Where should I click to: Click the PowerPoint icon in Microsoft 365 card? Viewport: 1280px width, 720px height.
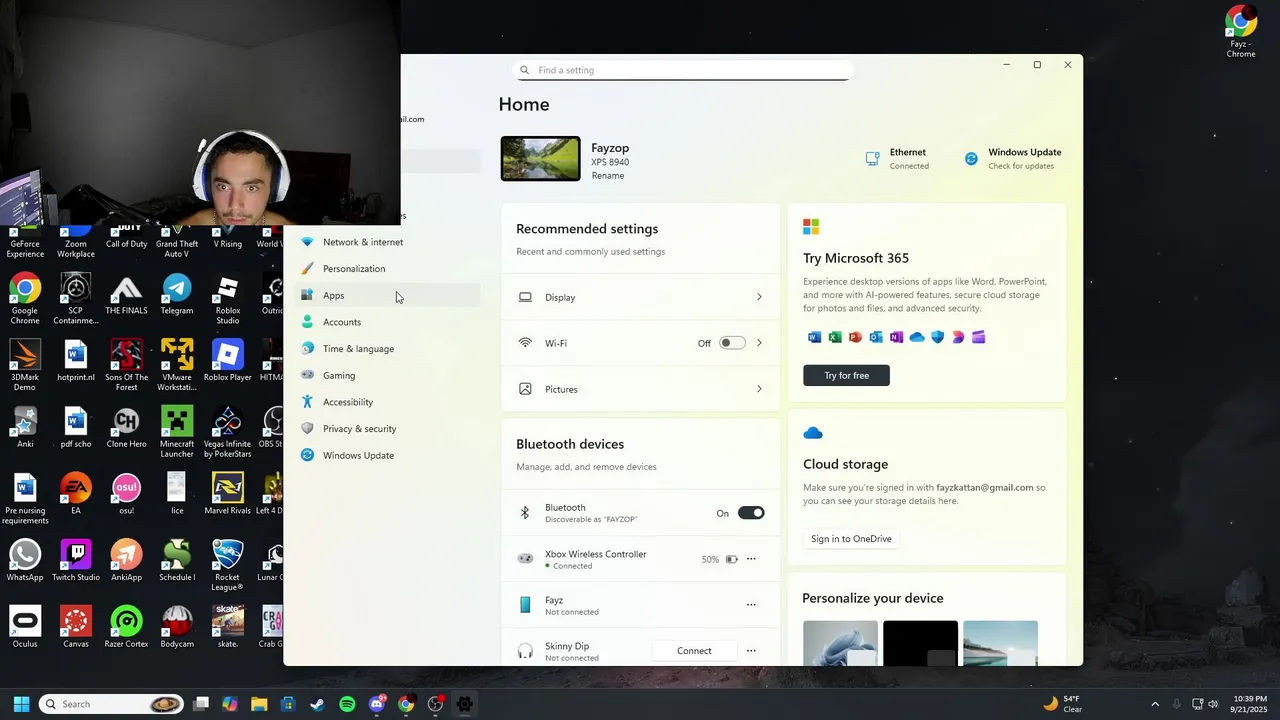click(x=855, y=337)
